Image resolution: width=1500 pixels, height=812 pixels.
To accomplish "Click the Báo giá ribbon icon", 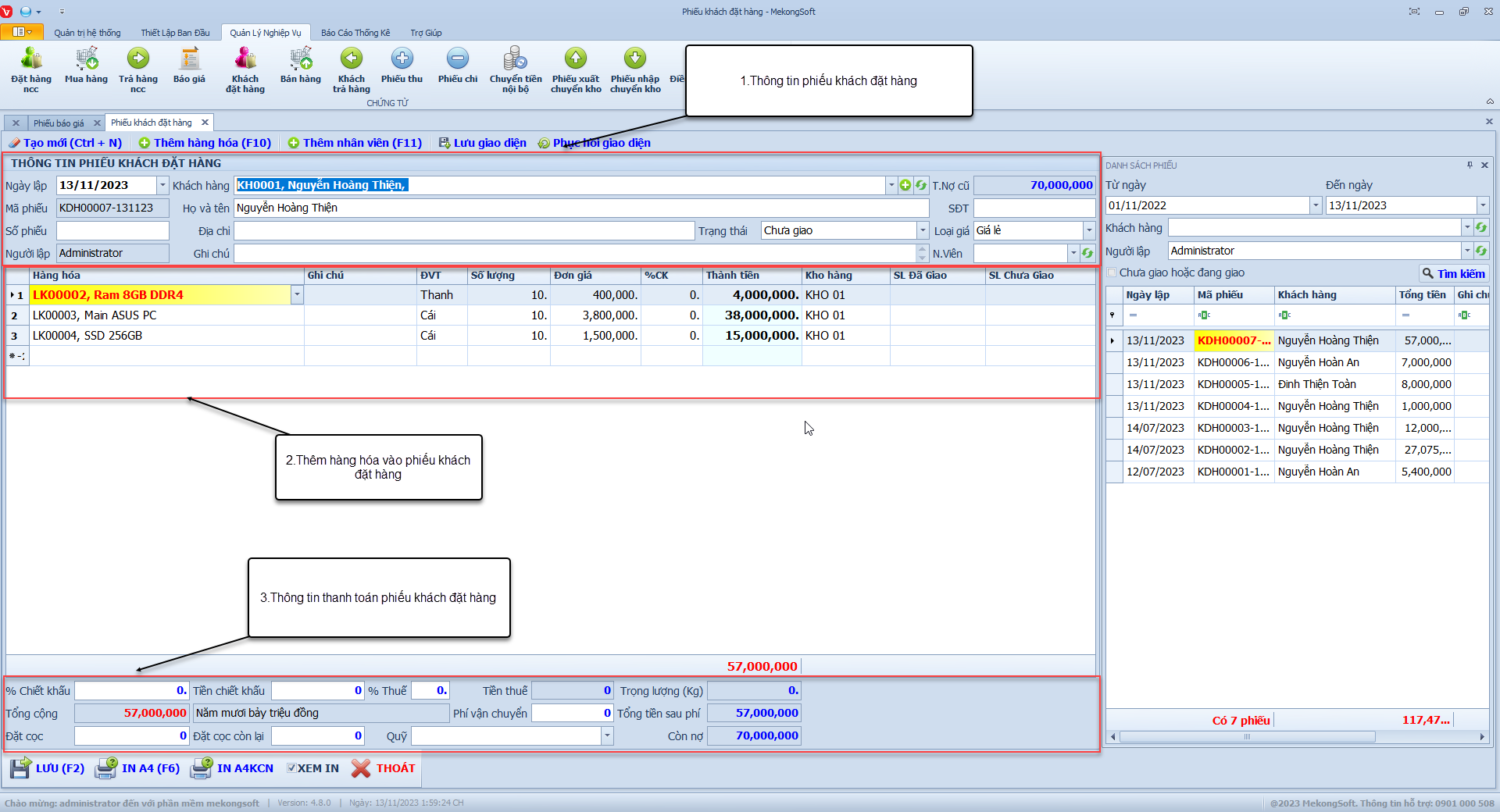I will [x=189, y=59].
